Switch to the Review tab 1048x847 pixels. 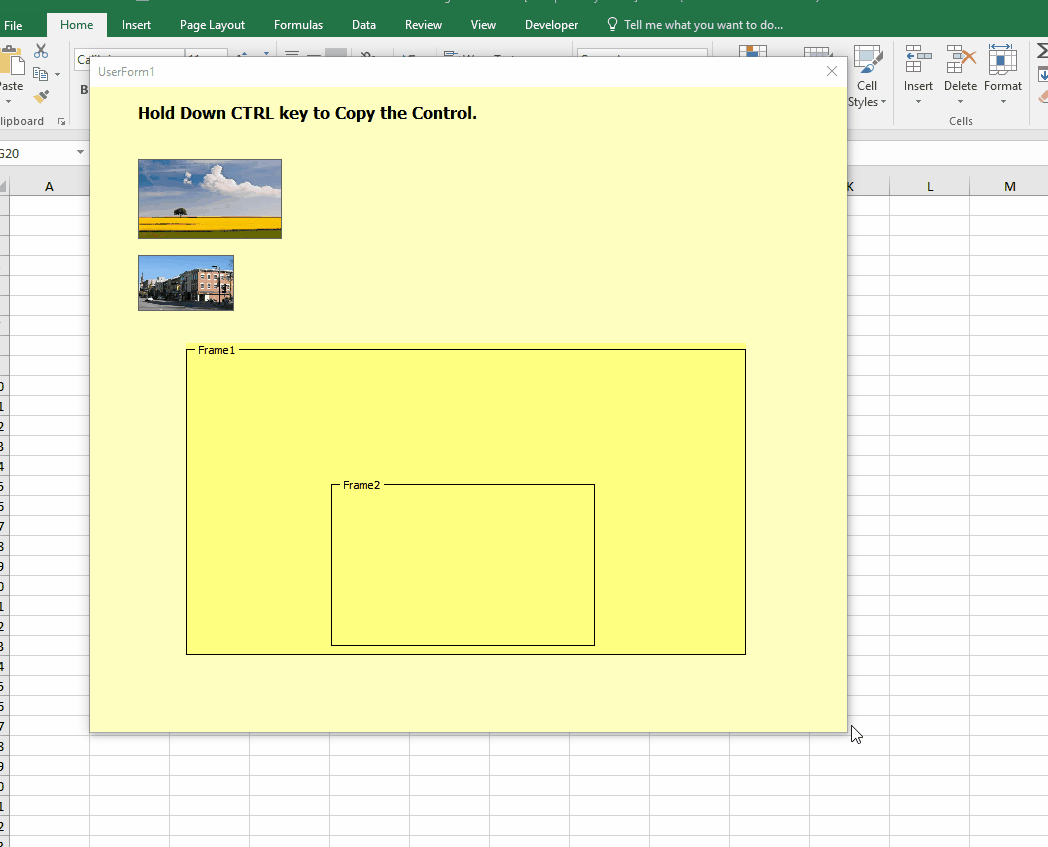click(x=423, y=25)
